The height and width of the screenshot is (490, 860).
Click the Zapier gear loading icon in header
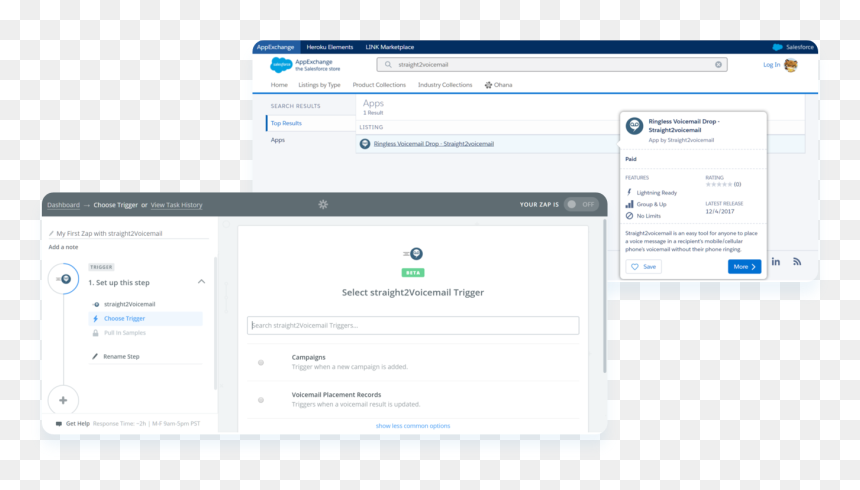[323, 205]
